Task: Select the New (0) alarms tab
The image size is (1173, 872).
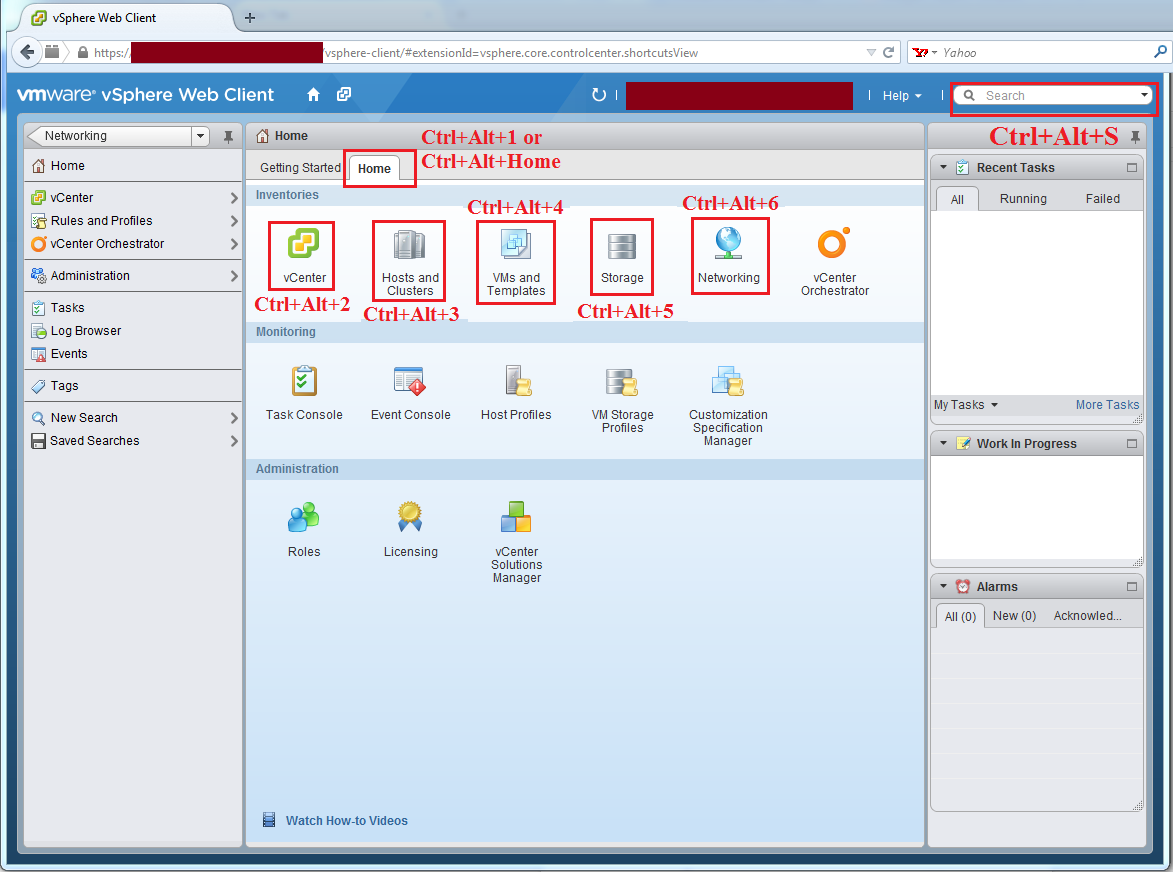Action: (x=1014, y=615)
